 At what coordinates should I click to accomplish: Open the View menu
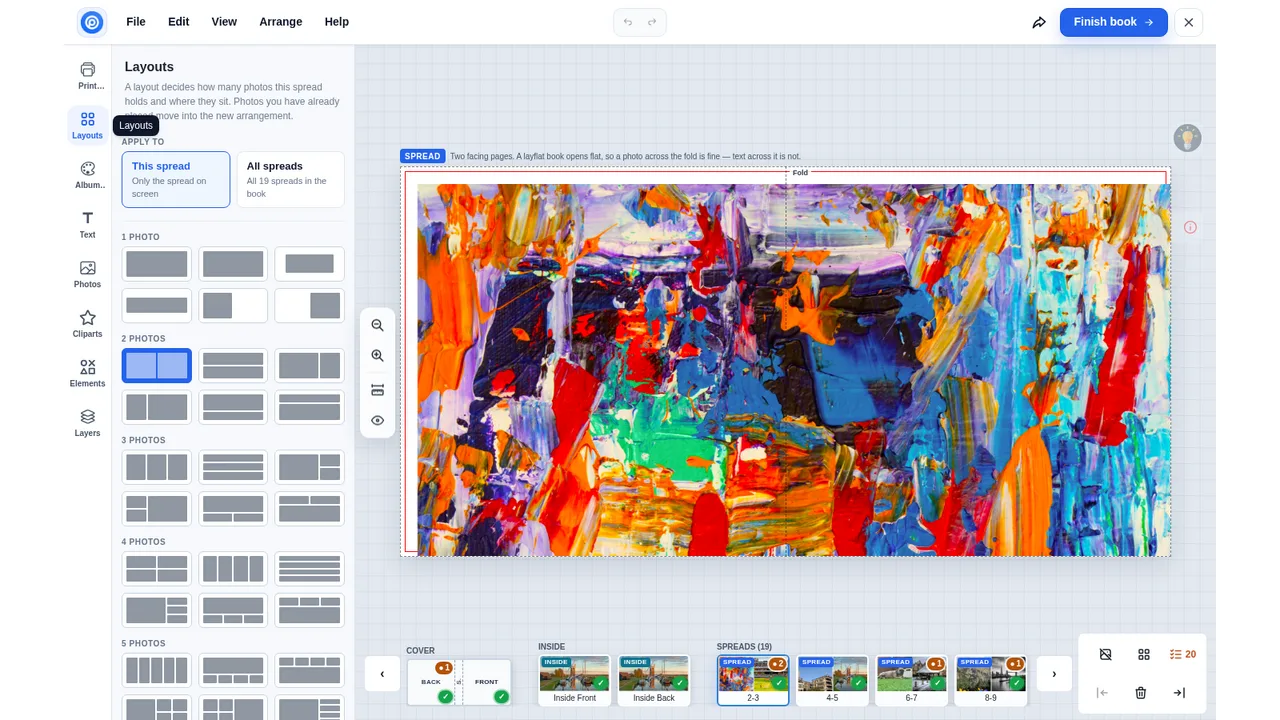tap(224, 22)
